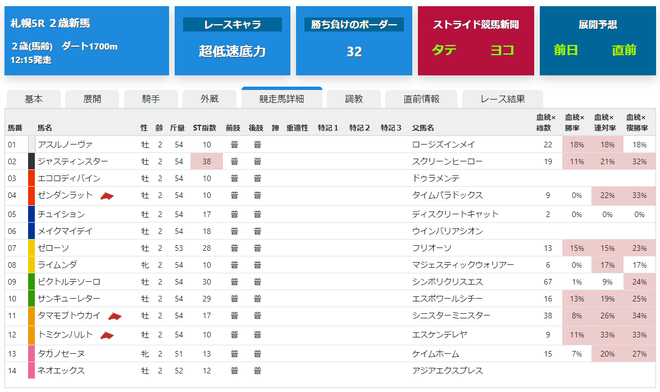The height and width of the screenshot is (392, 660).
Task: Open the 前日 展開予想 link
Action: 566,50
